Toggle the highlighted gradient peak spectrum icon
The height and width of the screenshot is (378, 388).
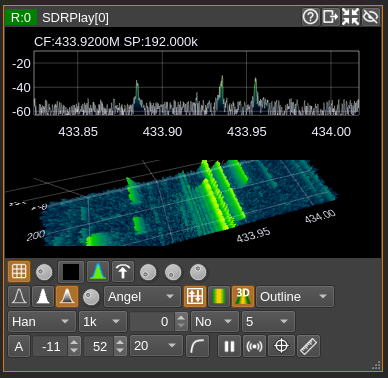67,296
